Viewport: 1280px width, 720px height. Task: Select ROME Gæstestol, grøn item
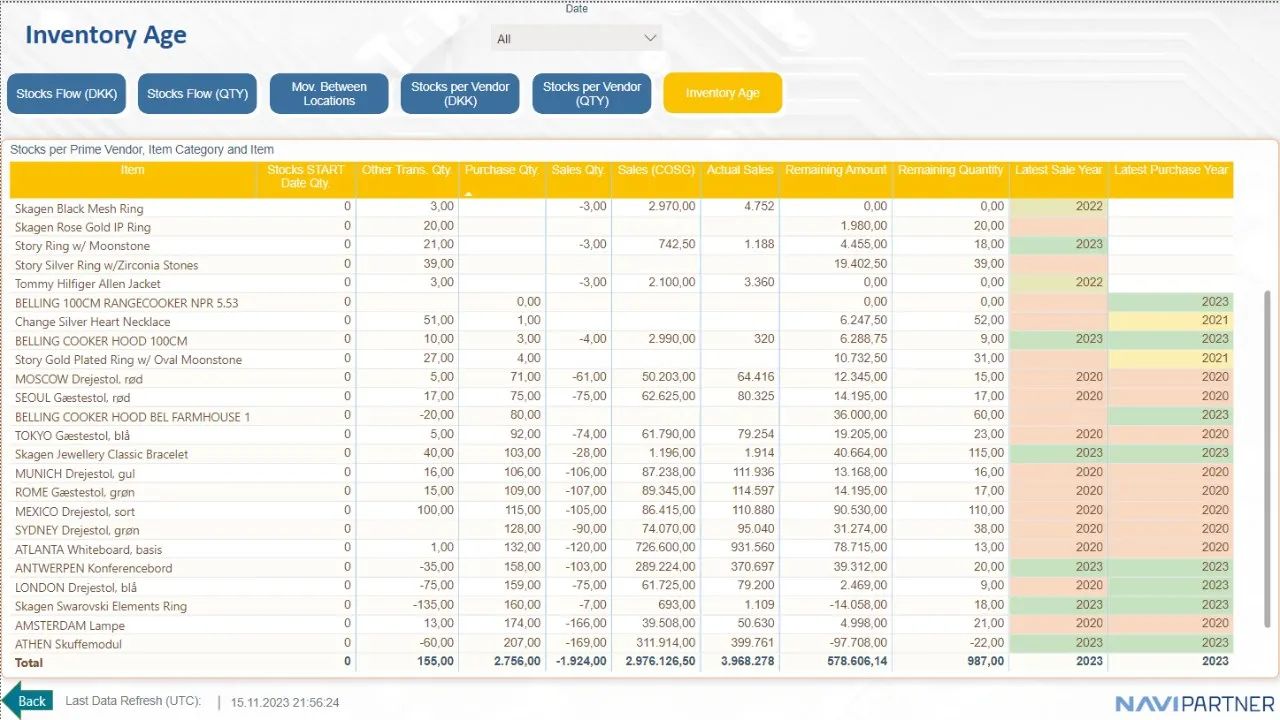click(75, 492)
